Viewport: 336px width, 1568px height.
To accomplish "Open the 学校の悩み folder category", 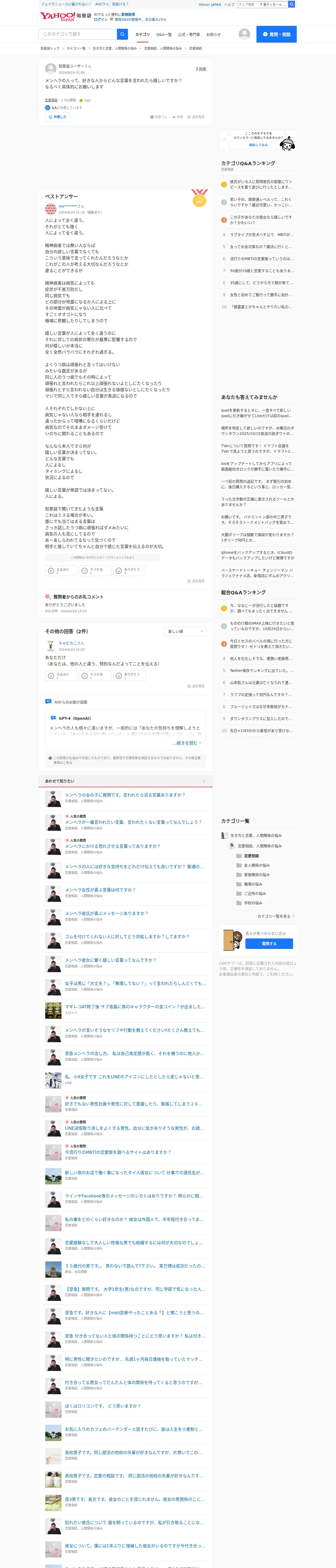I will (x=249, y=903).
